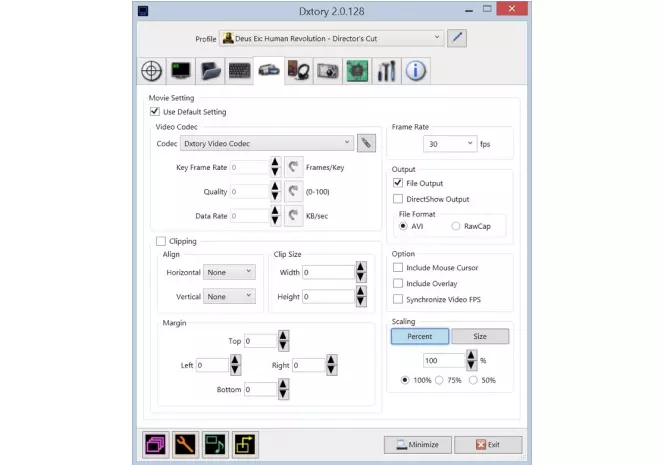This screenshot has height=465, width=664.
Task: Click the Top margin input field
Action: [260, 341]
